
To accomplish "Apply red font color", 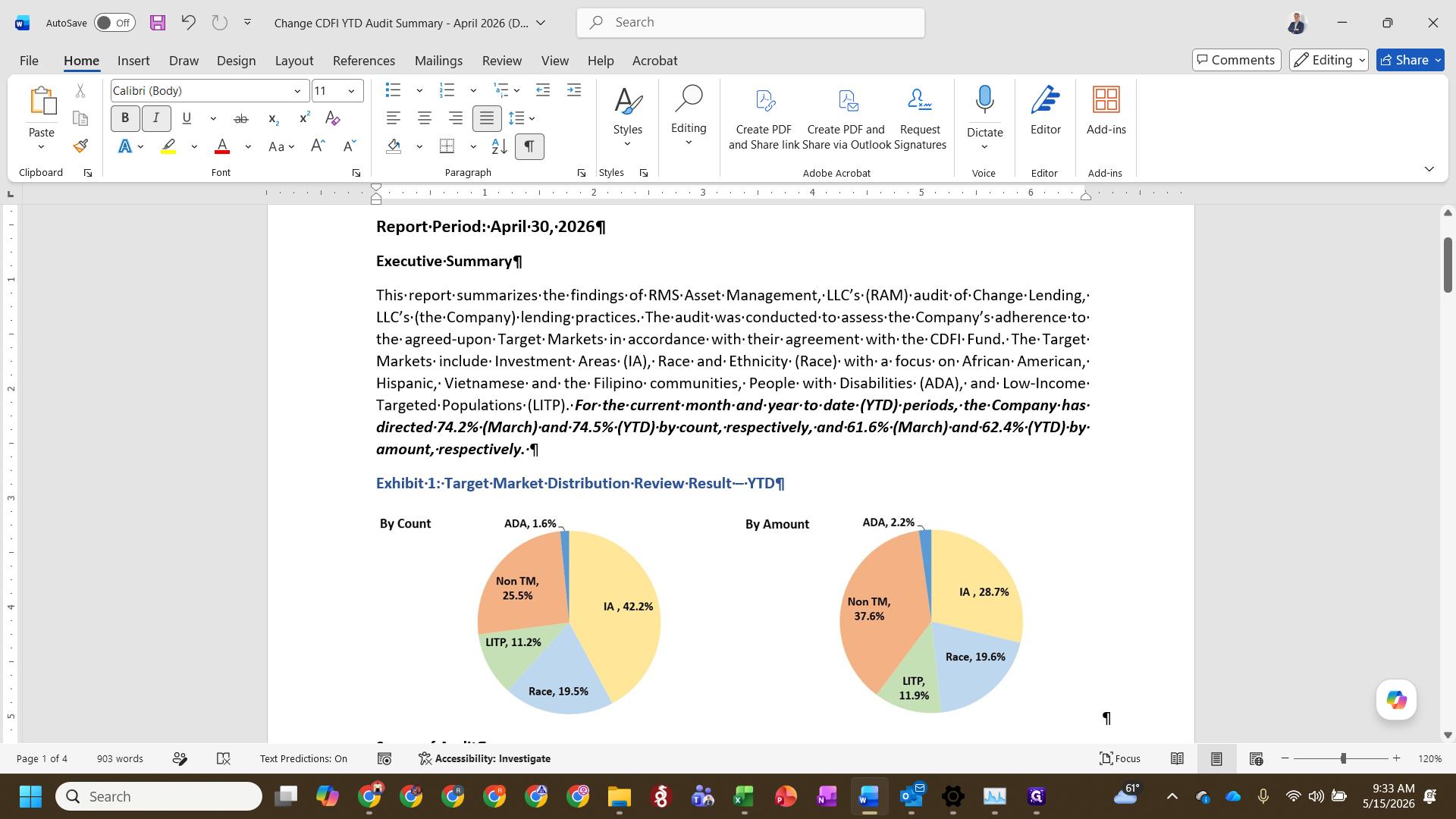I will (x=222, y=146).
